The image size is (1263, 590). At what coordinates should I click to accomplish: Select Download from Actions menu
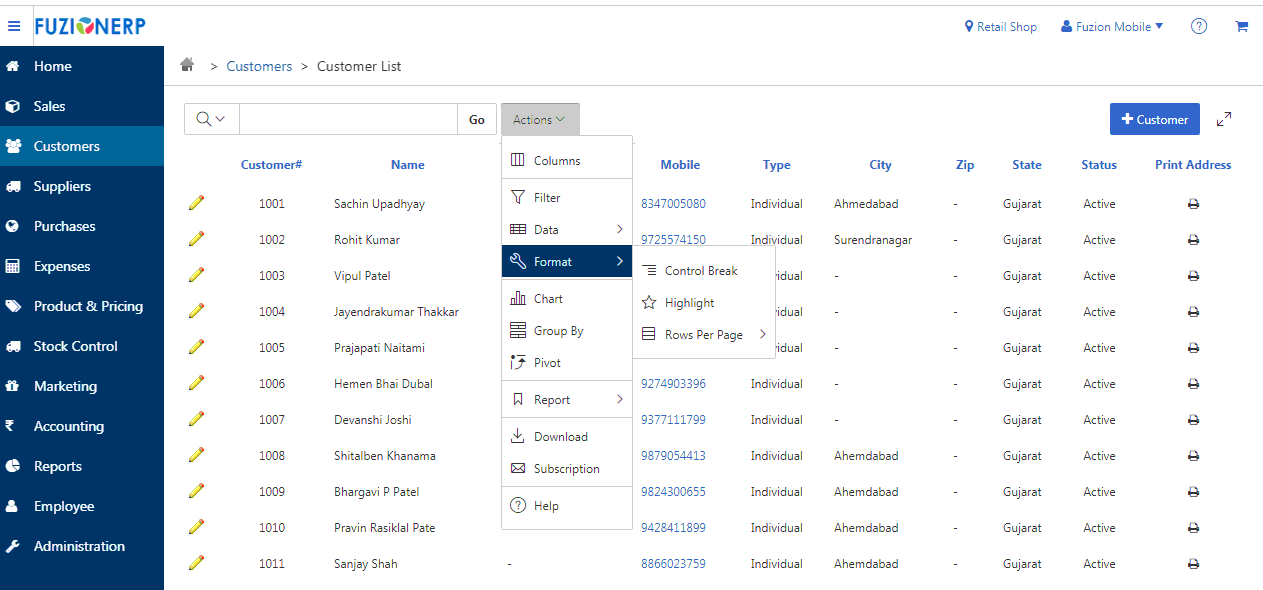point(560,437)
